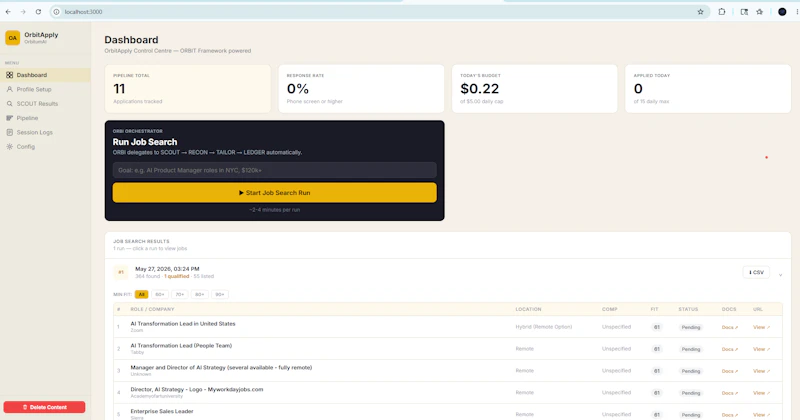Image resolution: width=800 pixels, height=420 pixels.
Task: Open the browser profile avatar
Action: (782, 12)
